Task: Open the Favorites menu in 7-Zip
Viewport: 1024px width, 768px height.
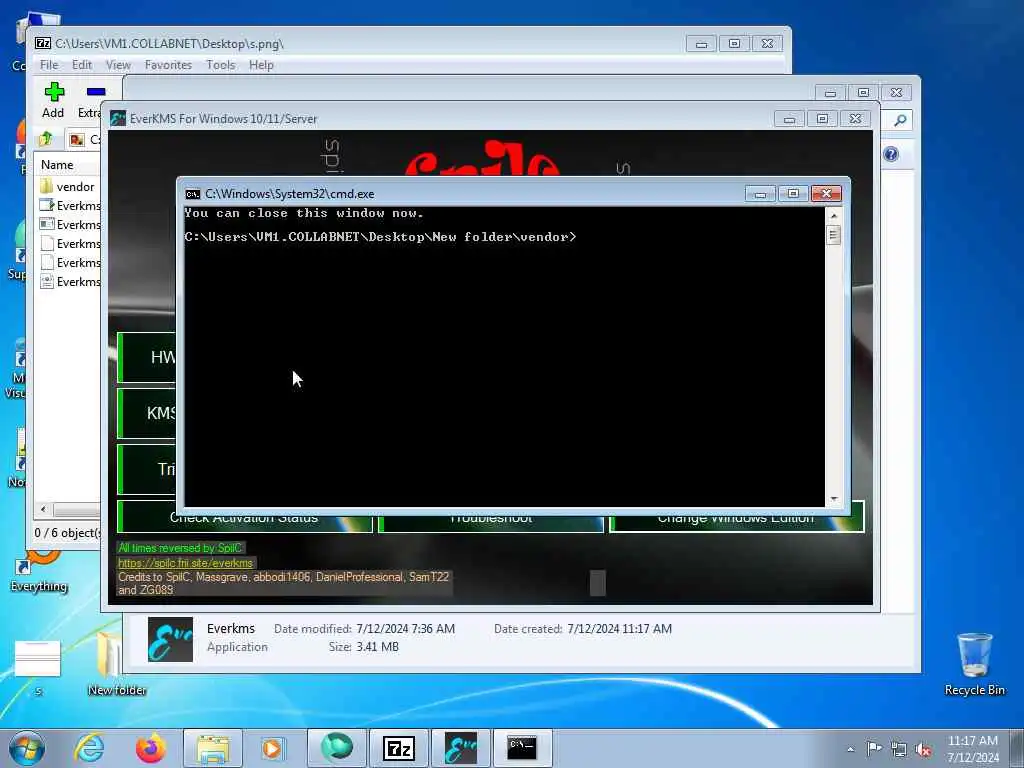Action: (168, 65)
